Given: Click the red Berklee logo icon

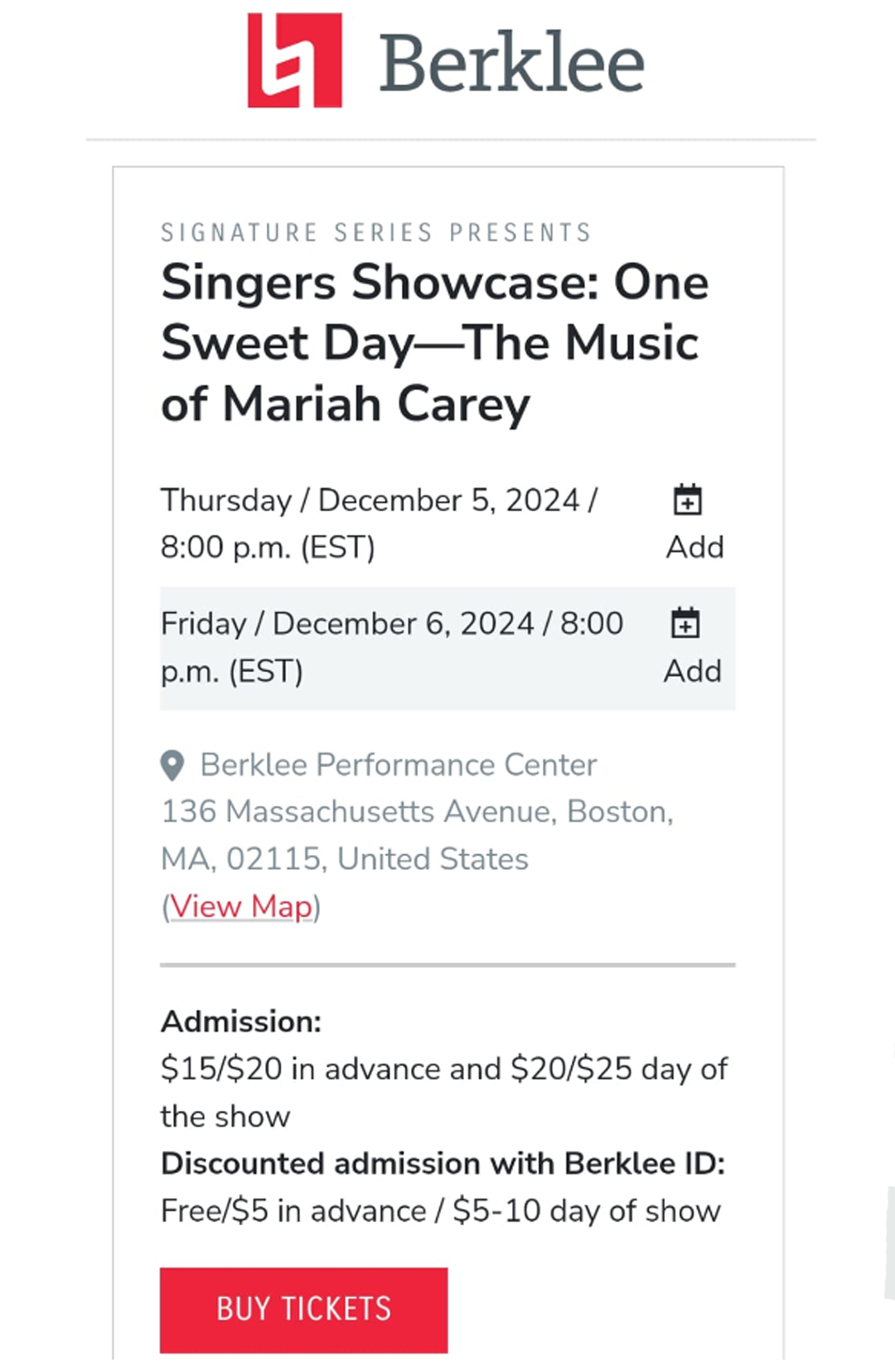Looking at the screenshot, I should tap(295, 60).
